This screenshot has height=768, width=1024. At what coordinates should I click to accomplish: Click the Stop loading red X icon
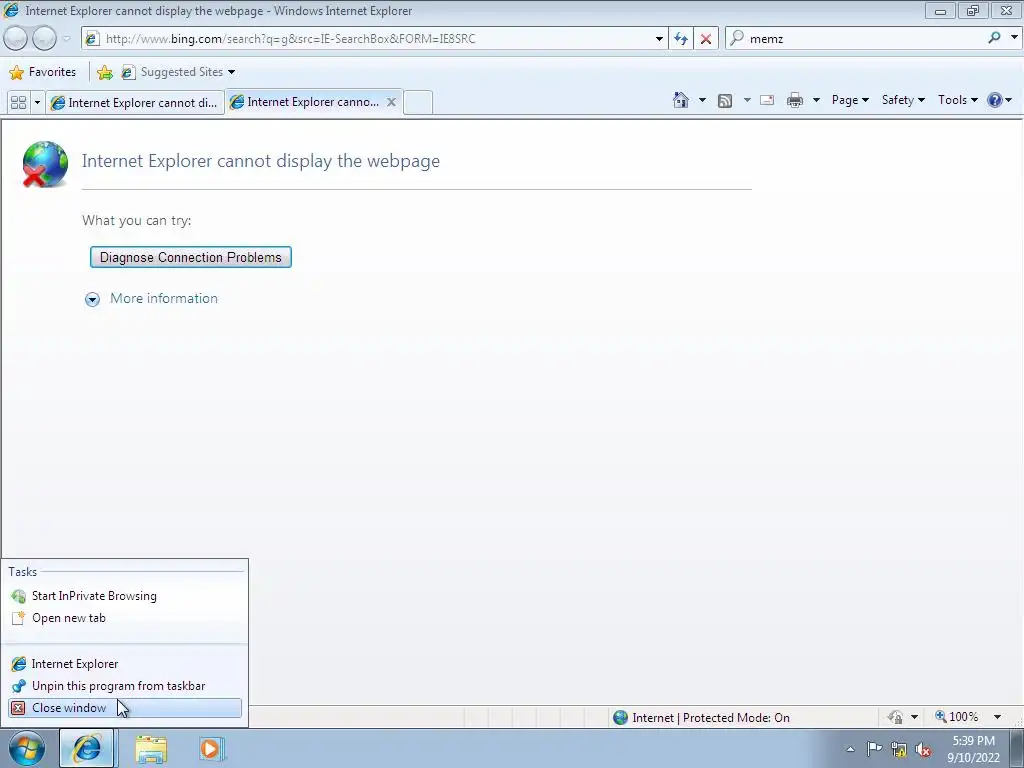pyautogui.click(x=706, y=39)
